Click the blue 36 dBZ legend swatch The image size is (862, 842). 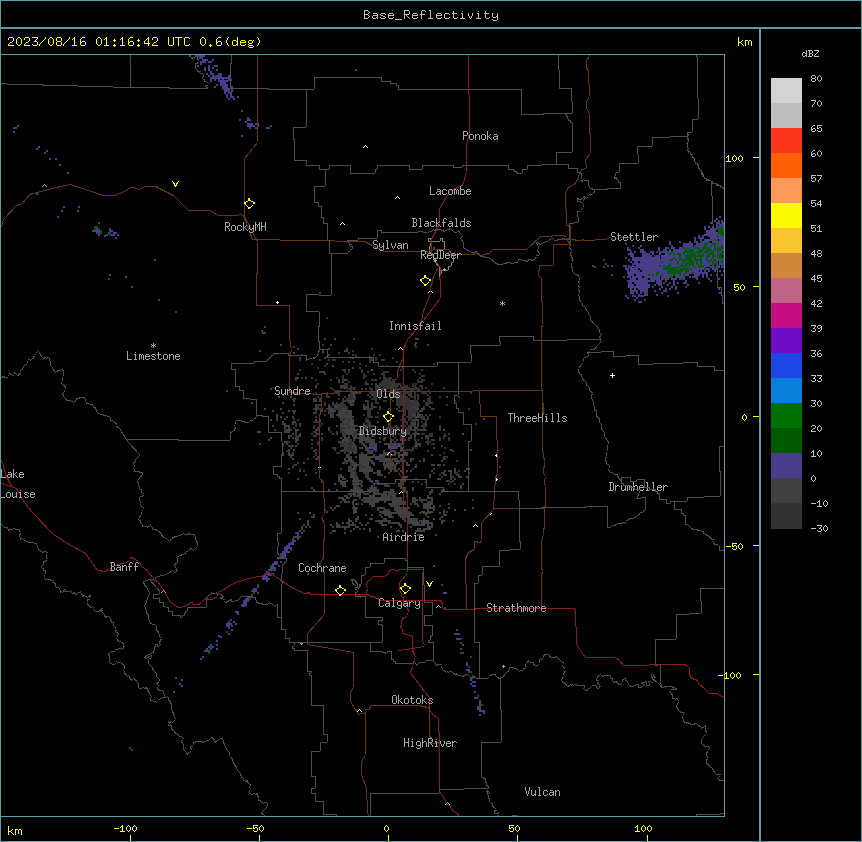(x=786, y=365)
